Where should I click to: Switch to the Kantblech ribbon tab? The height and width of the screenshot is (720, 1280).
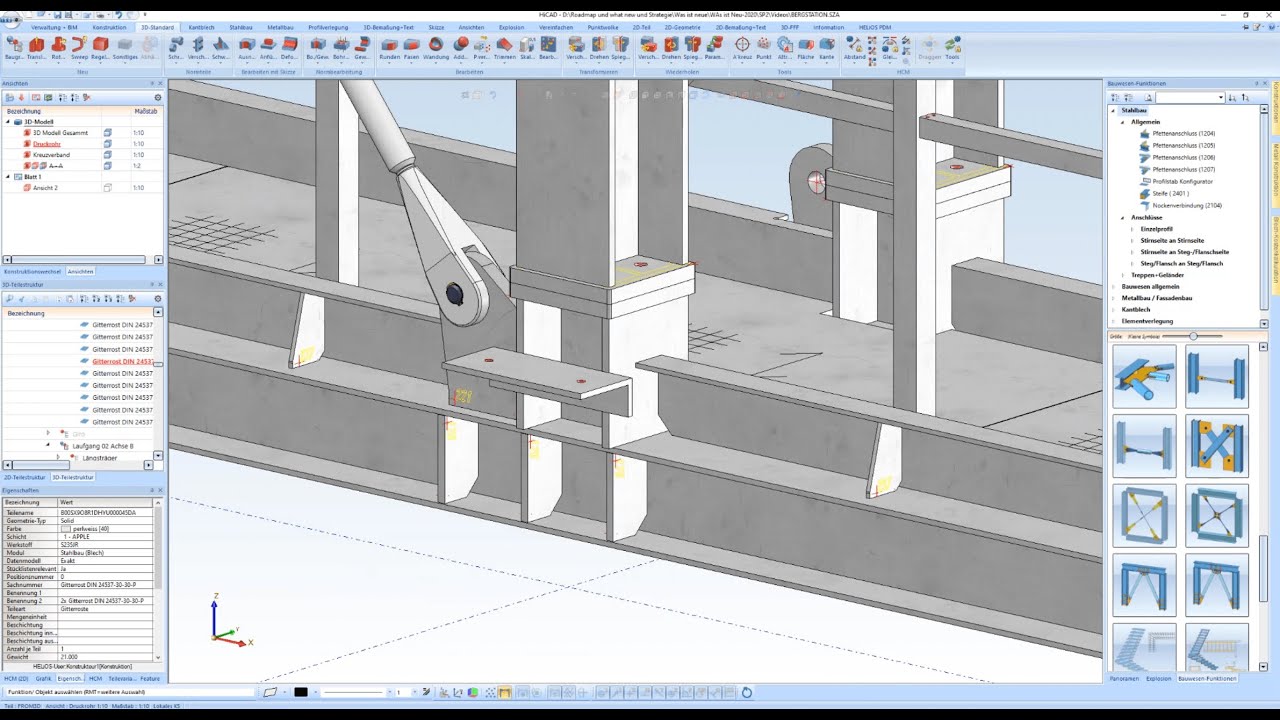coord(201,27)
